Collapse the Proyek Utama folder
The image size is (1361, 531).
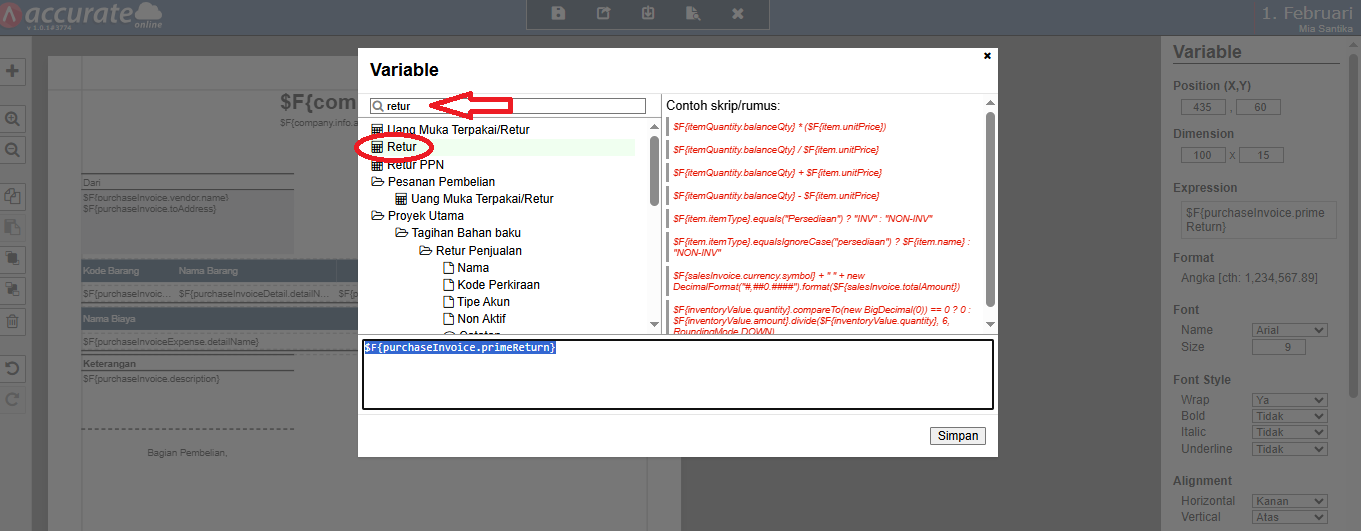[x=378, y=216]
